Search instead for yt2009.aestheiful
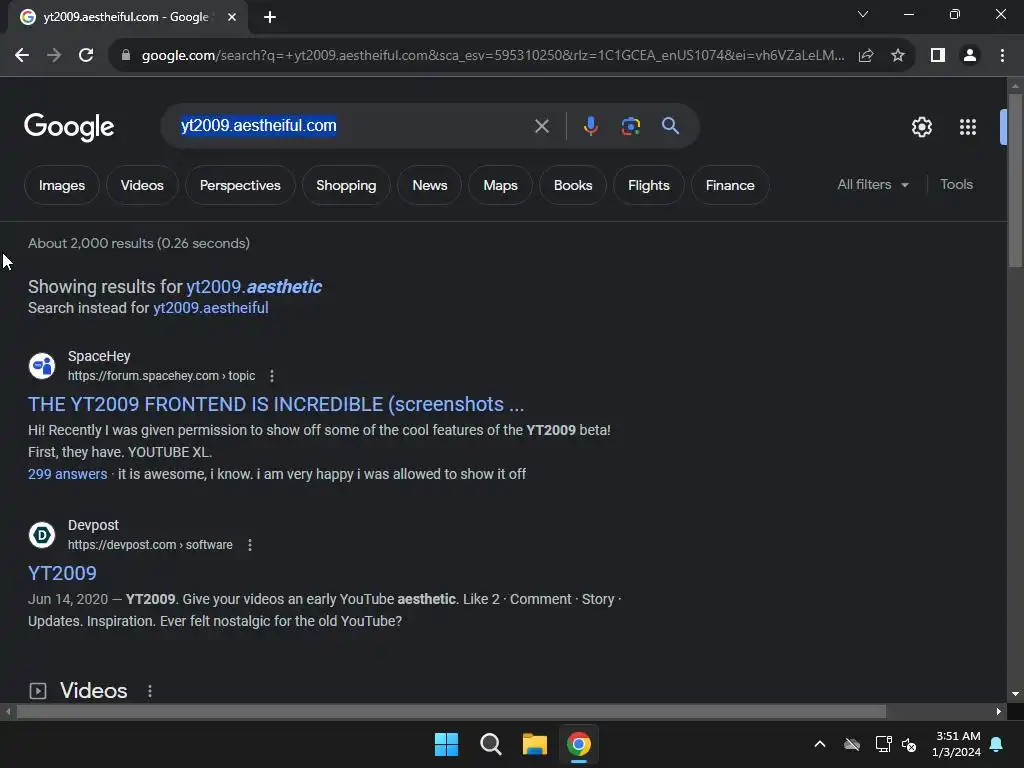The image size is (1024, 768). 210,308
